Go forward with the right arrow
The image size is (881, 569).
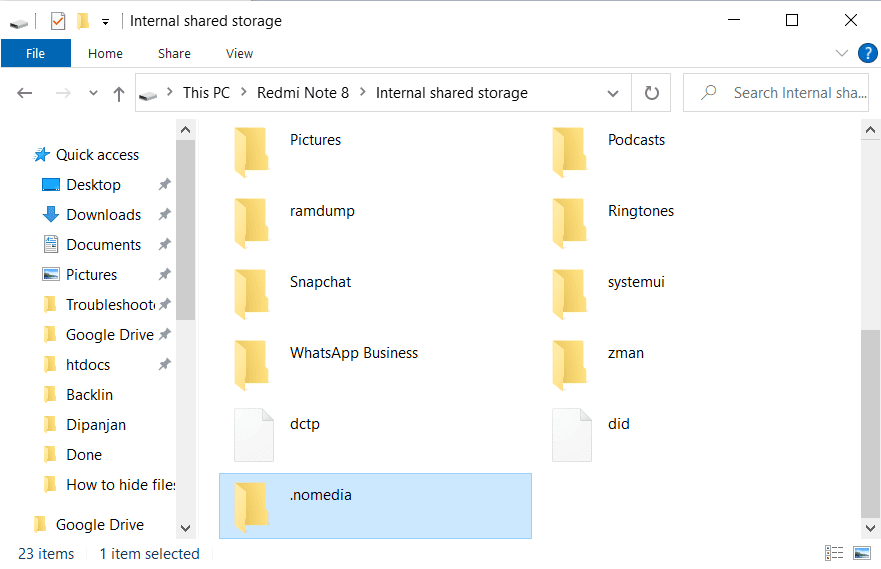tap(63, 93)
